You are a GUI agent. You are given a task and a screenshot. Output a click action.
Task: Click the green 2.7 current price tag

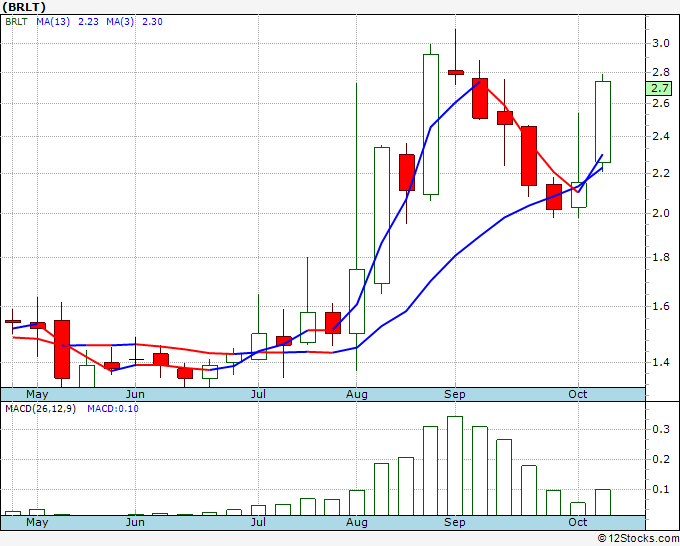[x=658, y=88]
